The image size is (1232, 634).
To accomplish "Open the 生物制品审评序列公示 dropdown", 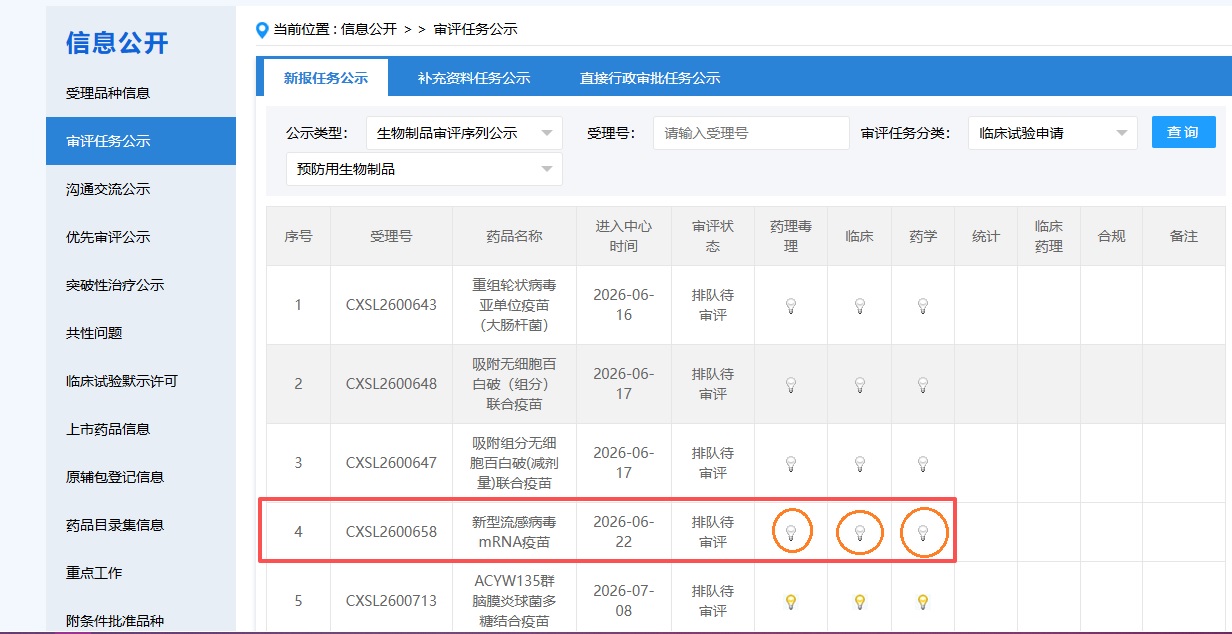I will pos(464,133).
